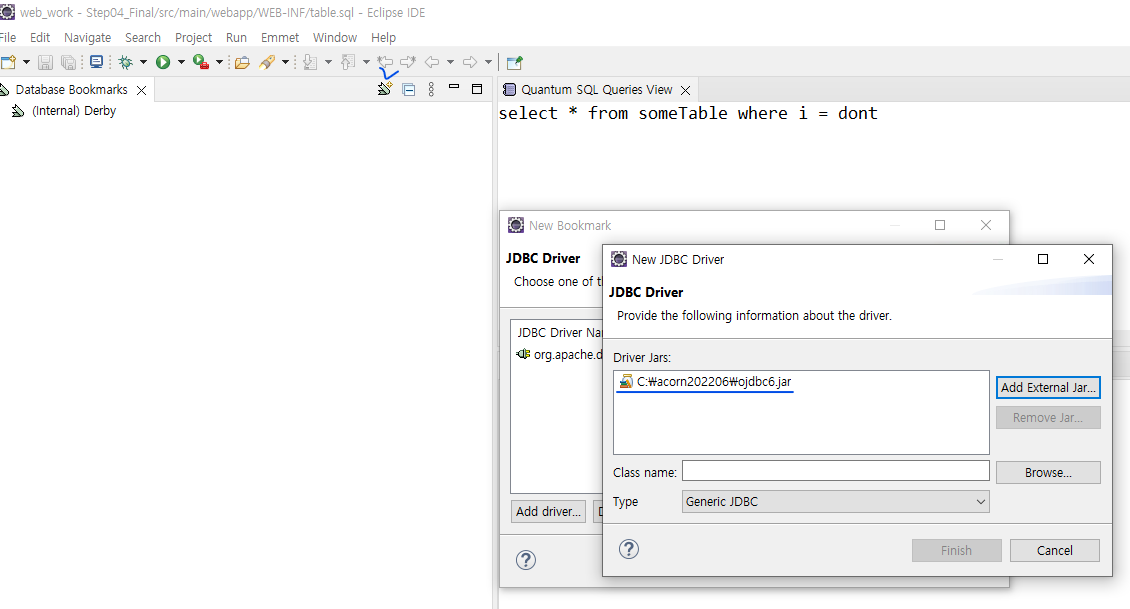This screenshot has width=1130, height=609.
Task: Open the Project menu
Action: (193, 37)
